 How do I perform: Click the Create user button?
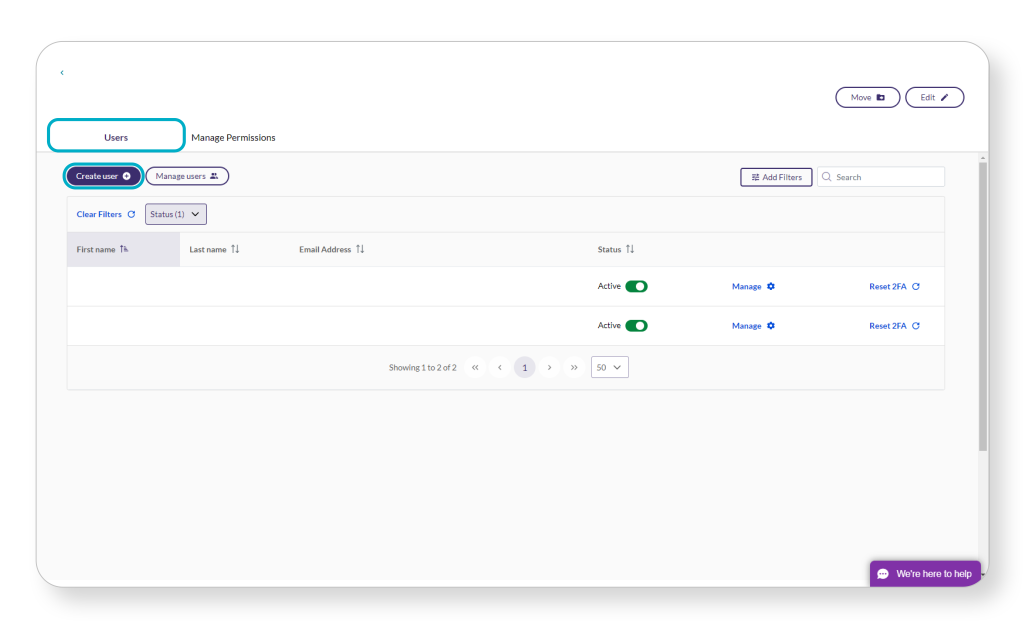(x=102, y=175)
